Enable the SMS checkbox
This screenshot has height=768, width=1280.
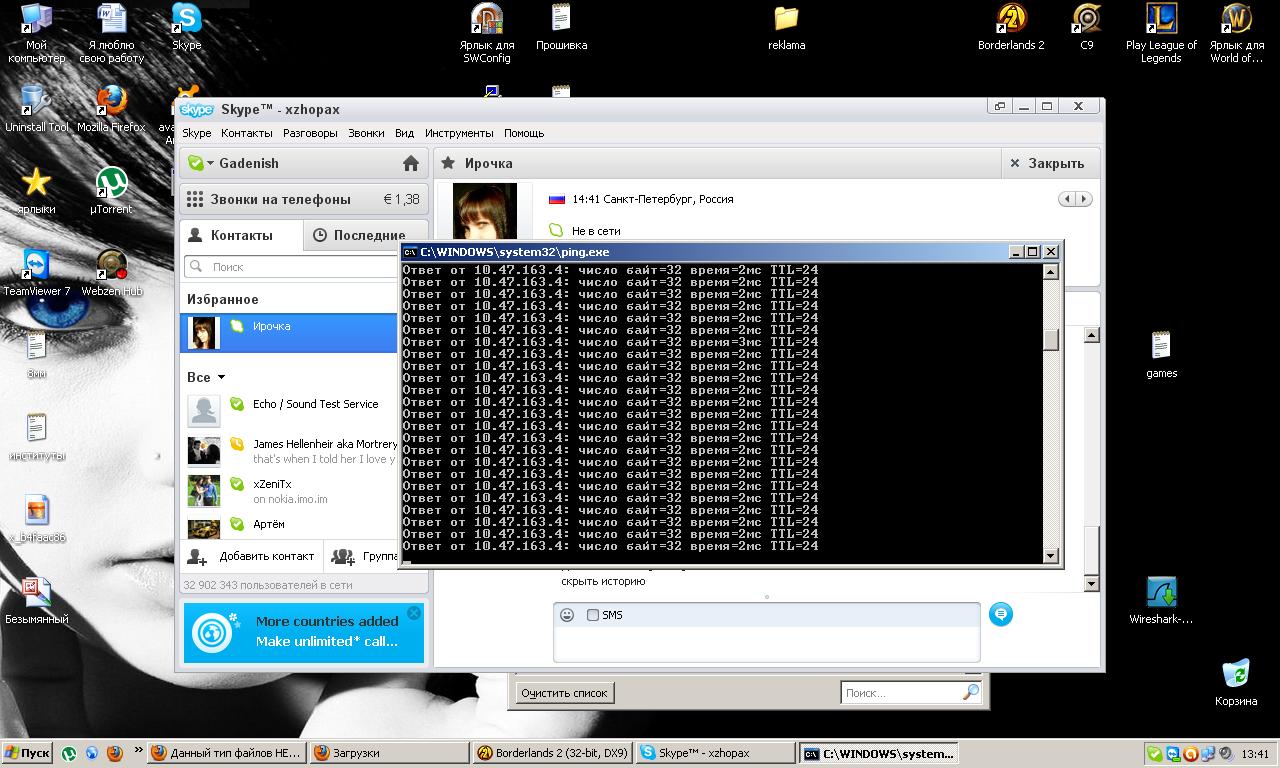593,615
